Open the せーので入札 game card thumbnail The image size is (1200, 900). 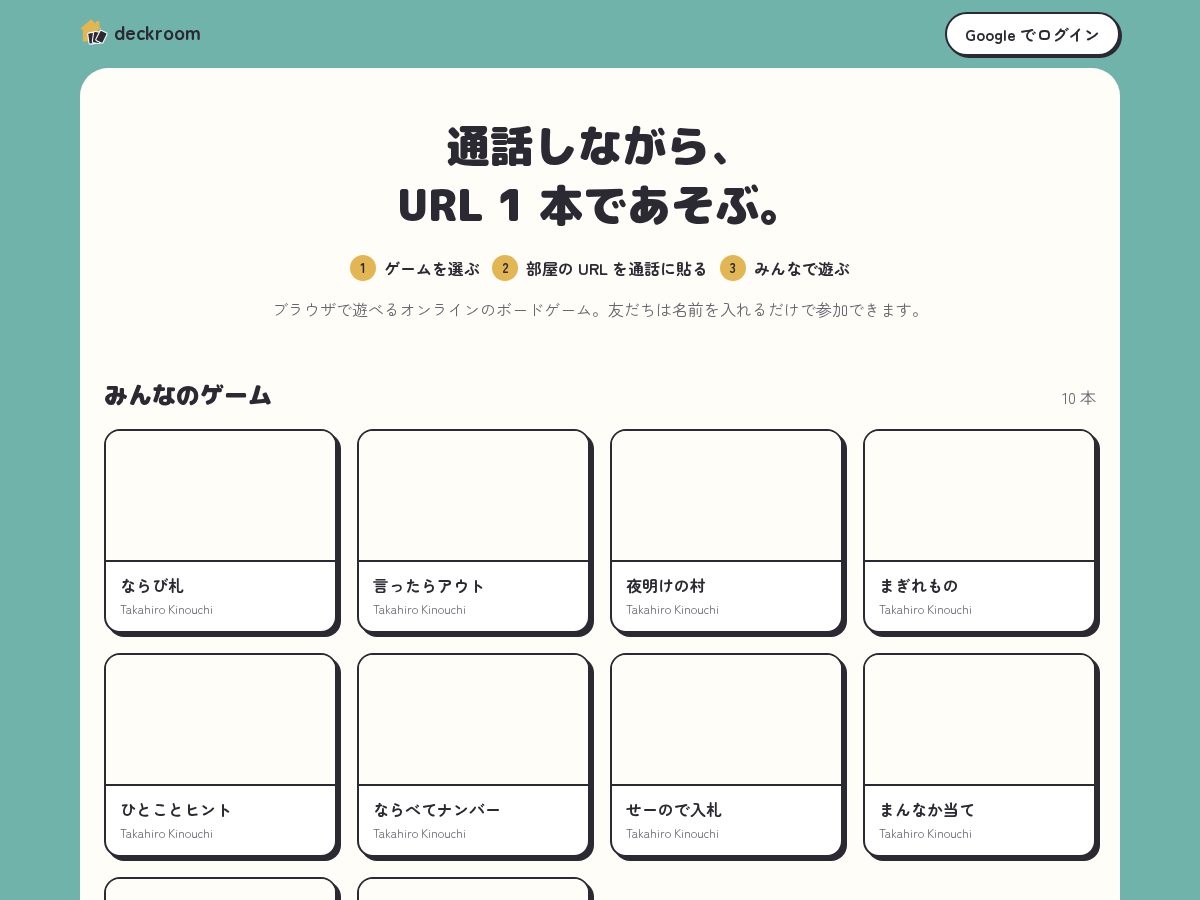726,720
